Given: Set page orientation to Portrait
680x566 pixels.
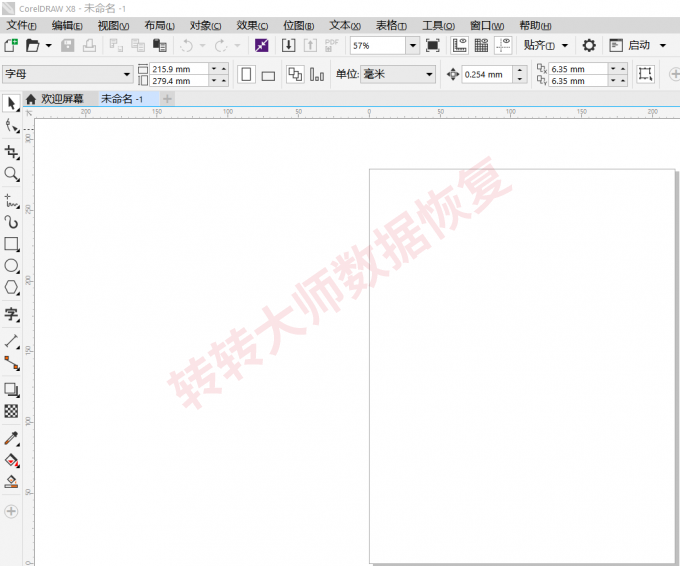Looking at the screenshot, I should click(x=246, y=75).
